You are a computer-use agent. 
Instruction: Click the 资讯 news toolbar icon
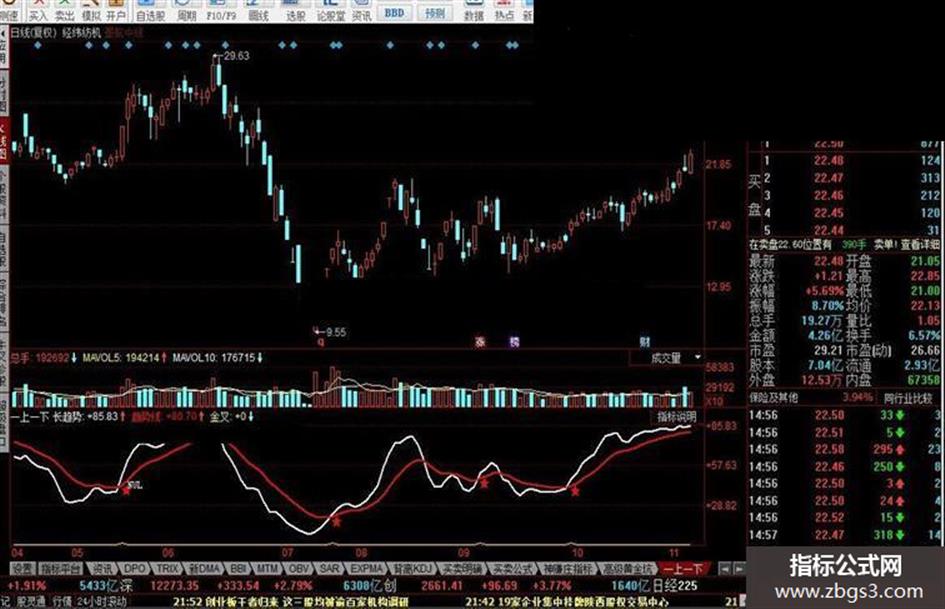coord(362,11)
